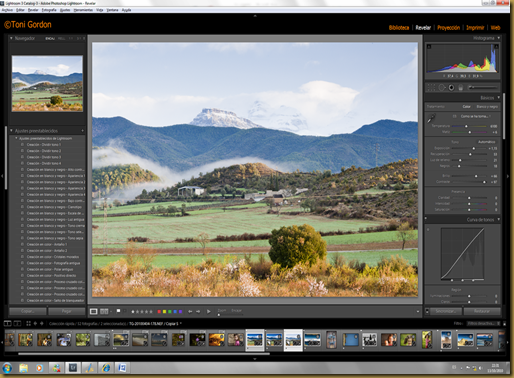Open the Web module
Screen dimensions: 514x378
point(495,28)
